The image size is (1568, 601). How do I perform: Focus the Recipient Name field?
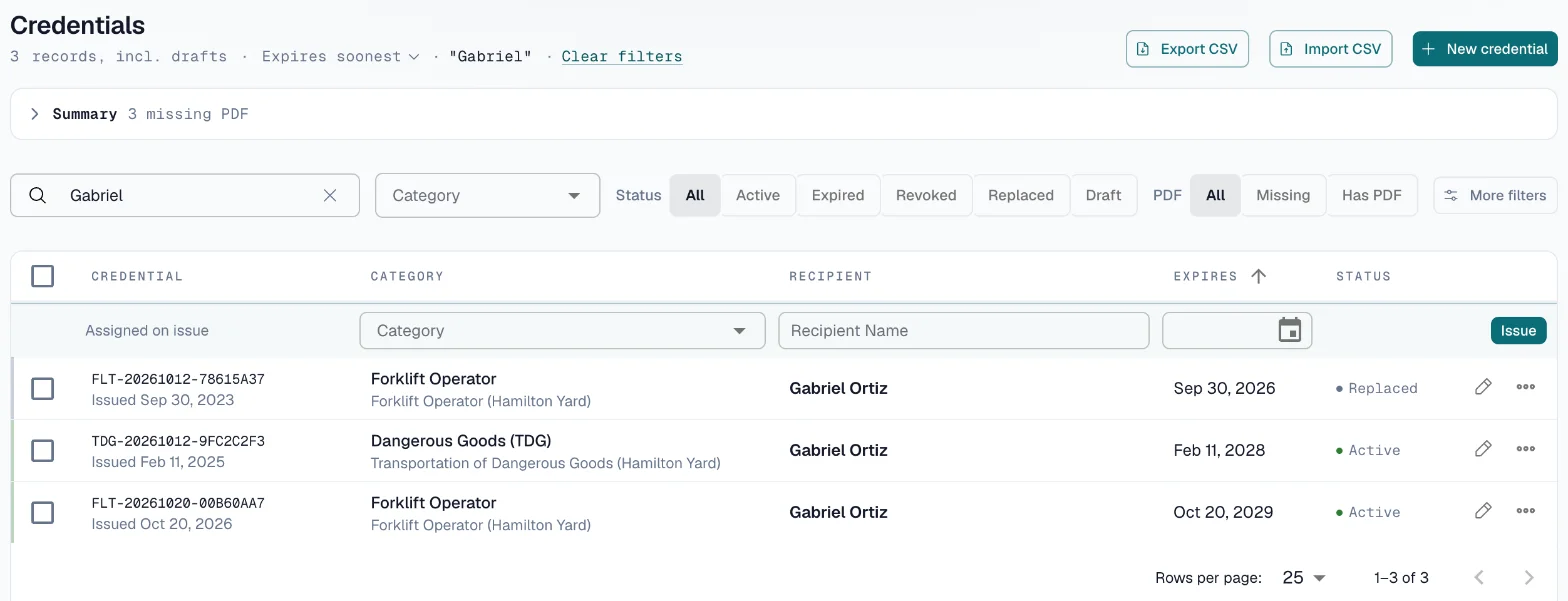coord(964,331)
